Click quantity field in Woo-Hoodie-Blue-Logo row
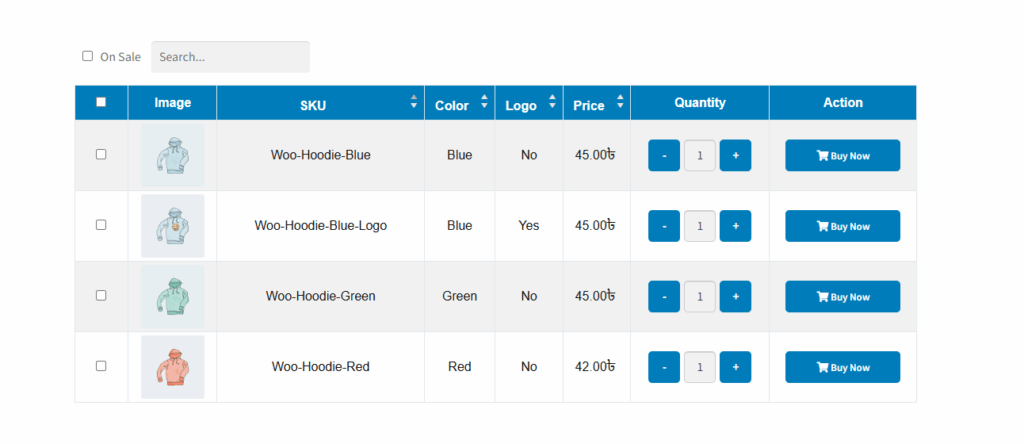This screenshot has height=444, width=1024. click(700, 226)
